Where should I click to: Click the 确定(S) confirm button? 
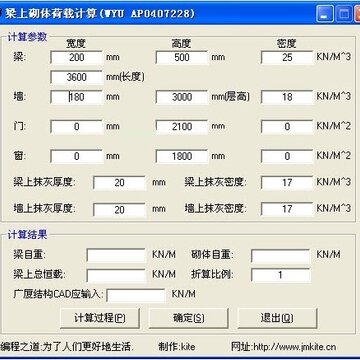188,318
